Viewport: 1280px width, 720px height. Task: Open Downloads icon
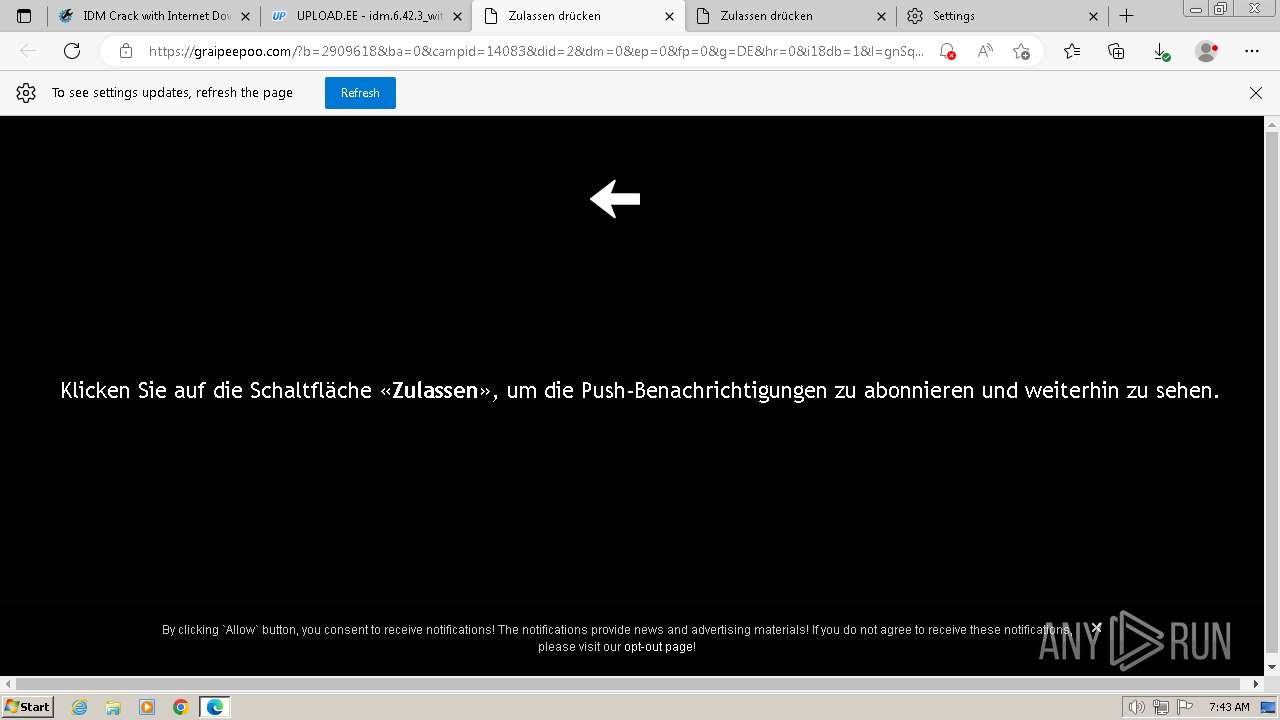1161,51
